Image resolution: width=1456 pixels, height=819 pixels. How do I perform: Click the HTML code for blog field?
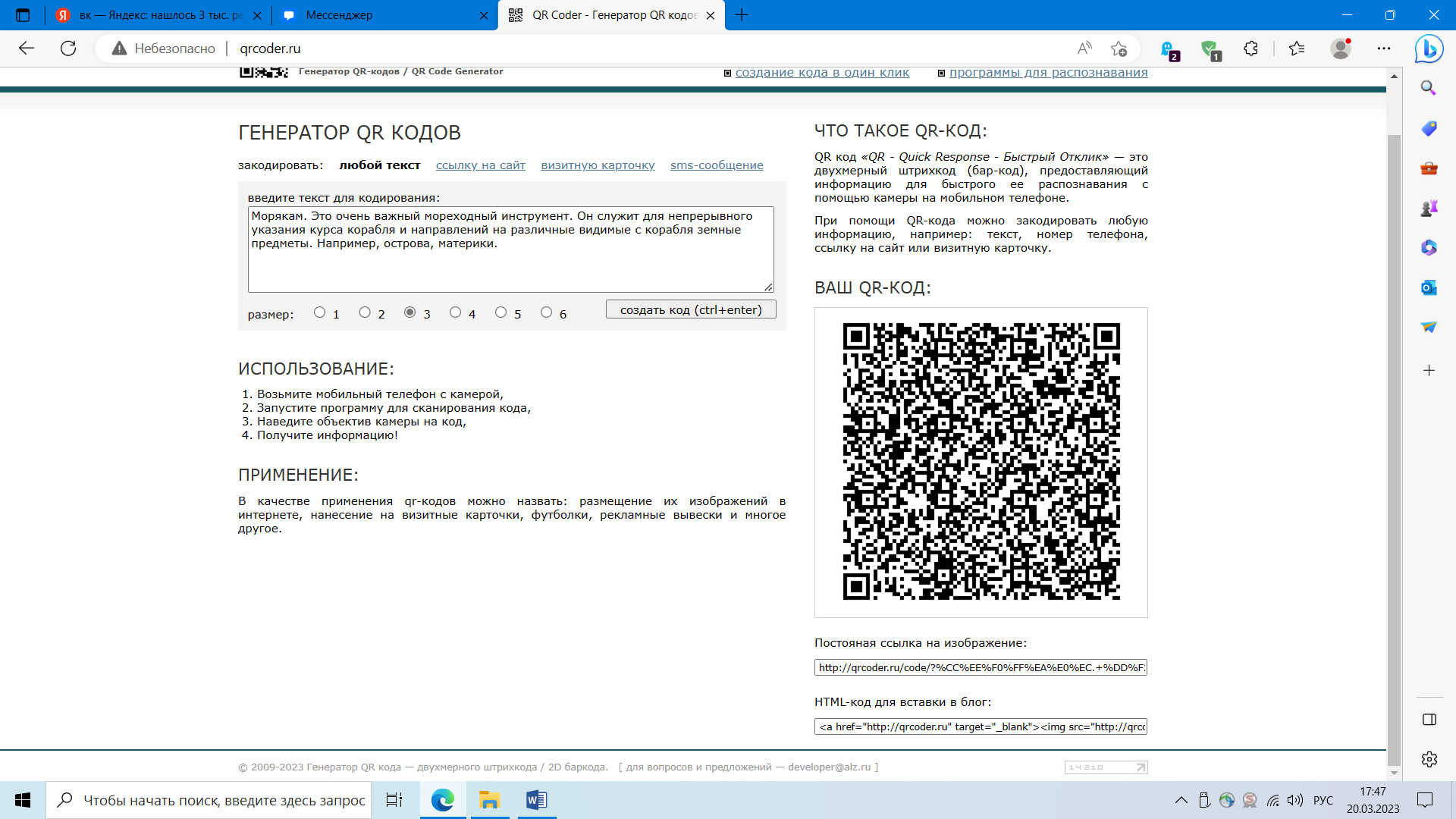(981, 726)
